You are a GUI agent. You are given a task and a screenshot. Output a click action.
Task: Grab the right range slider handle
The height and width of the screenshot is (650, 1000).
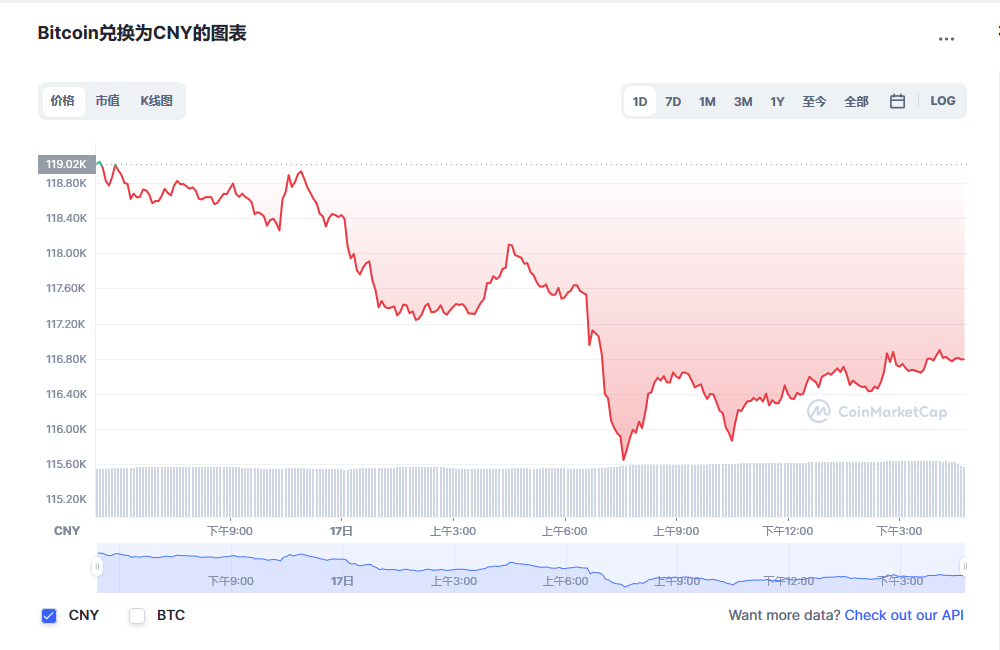[964, 566]
